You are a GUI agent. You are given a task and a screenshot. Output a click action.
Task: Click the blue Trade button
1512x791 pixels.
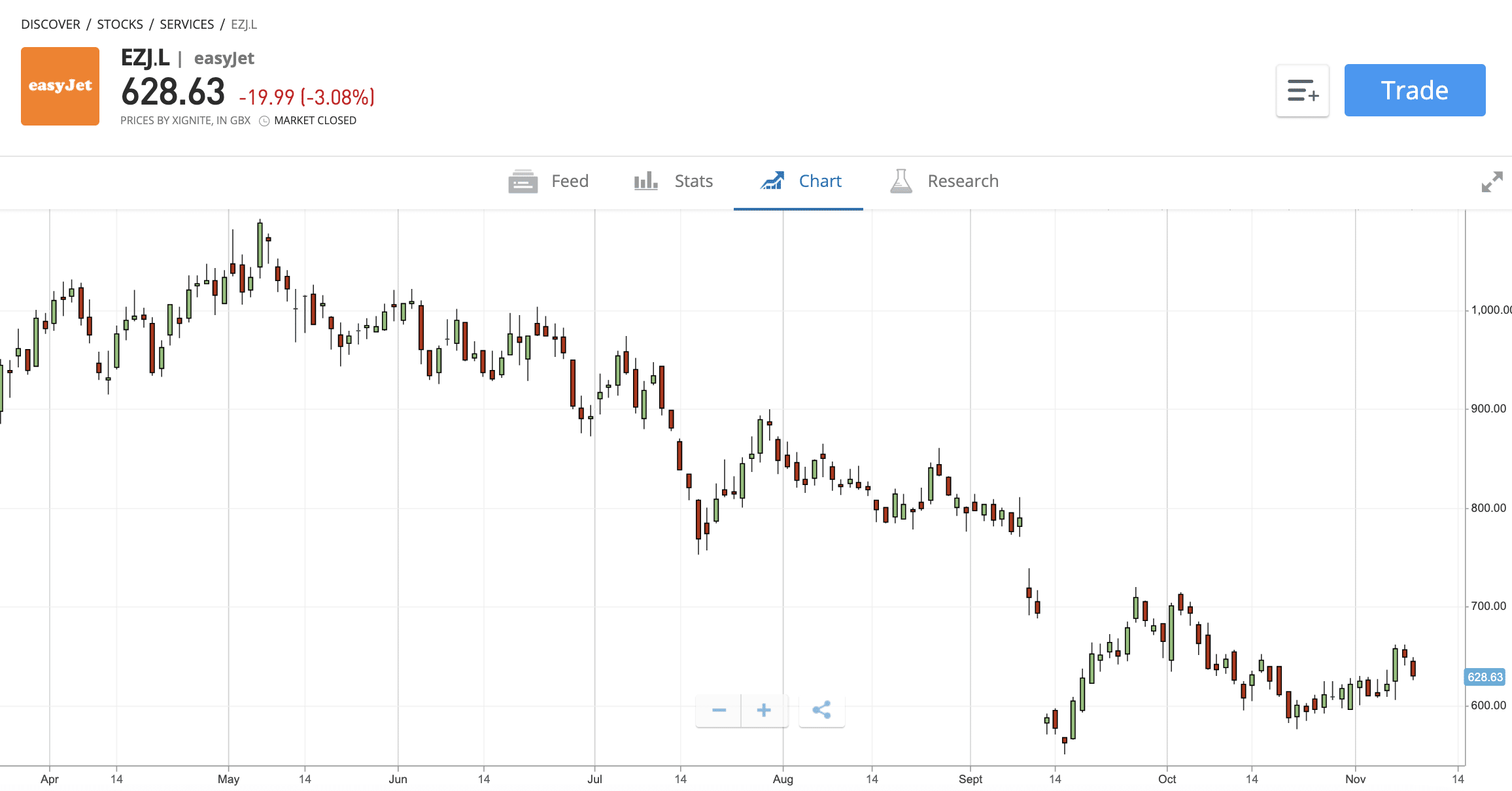point(1415,90)
